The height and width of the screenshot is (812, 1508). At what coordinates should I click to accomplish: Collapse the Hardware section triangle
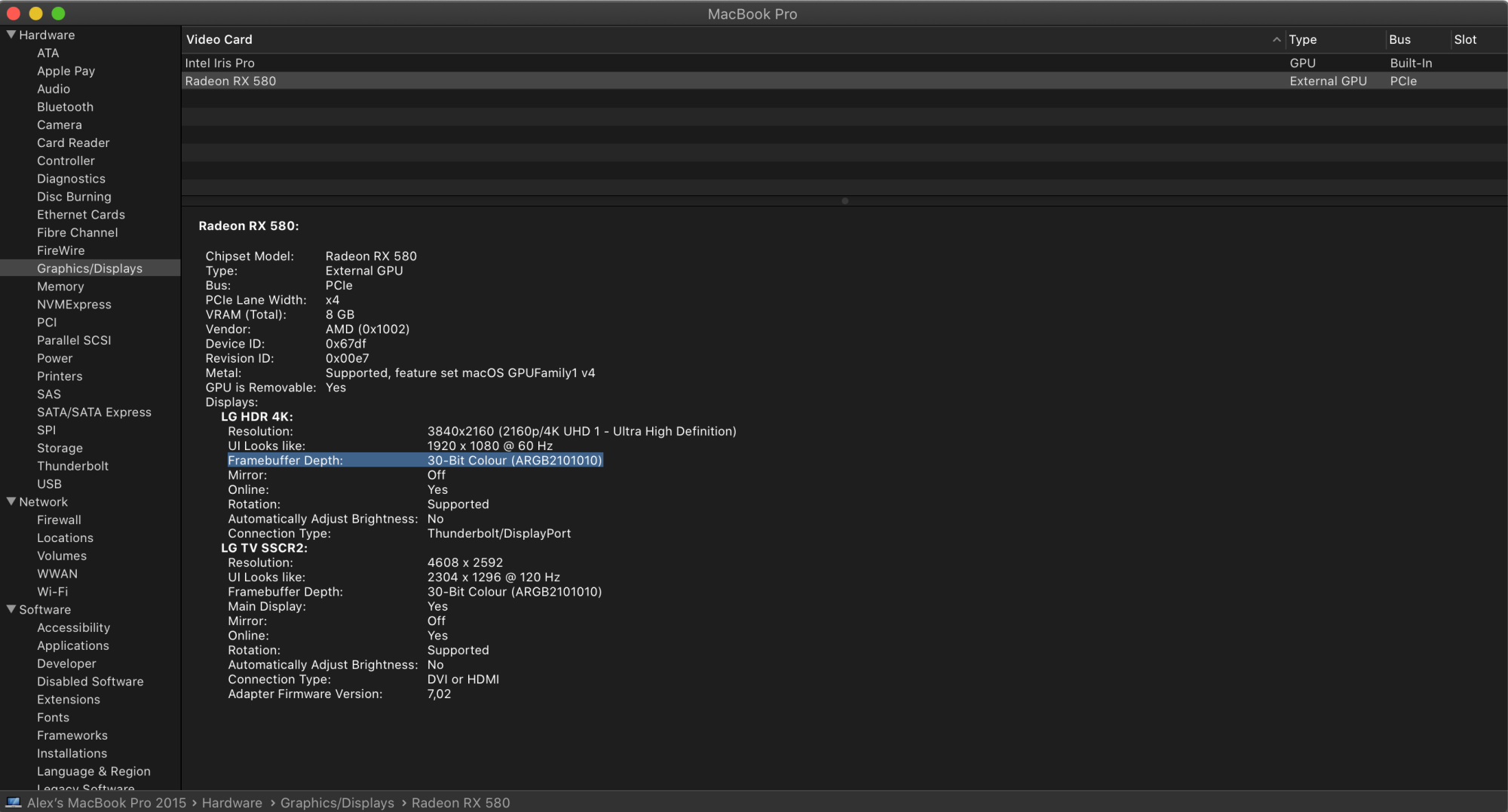pyautogui.click(x=11, y=35)
